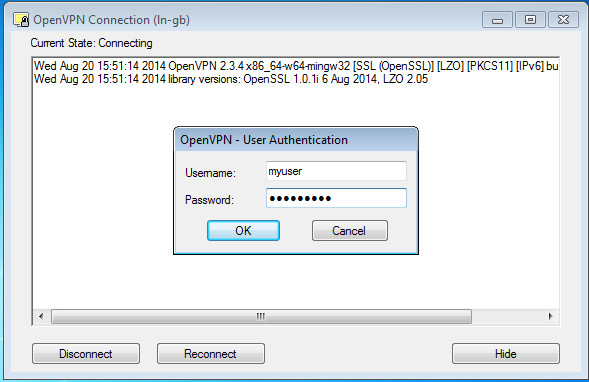This screenshot has width=589, height=382.
Task: Close the OpenVPN Connection window
Action: 563,20
